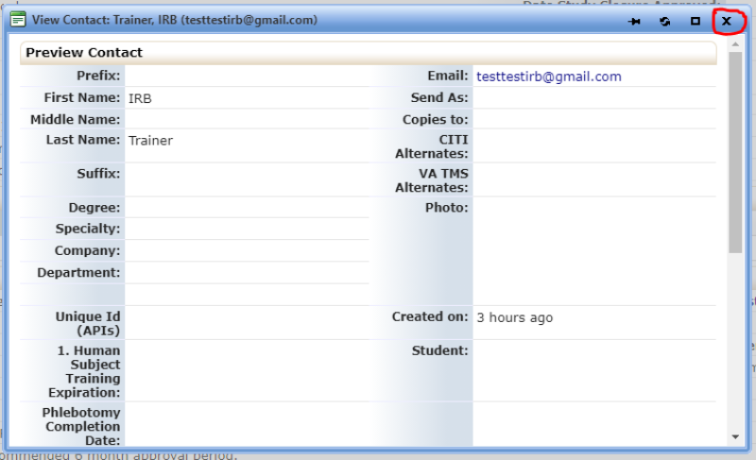The image size is (756, 460).
Task: Click the Created on value '3 hours ago'
Action: (x=514, y=318)
